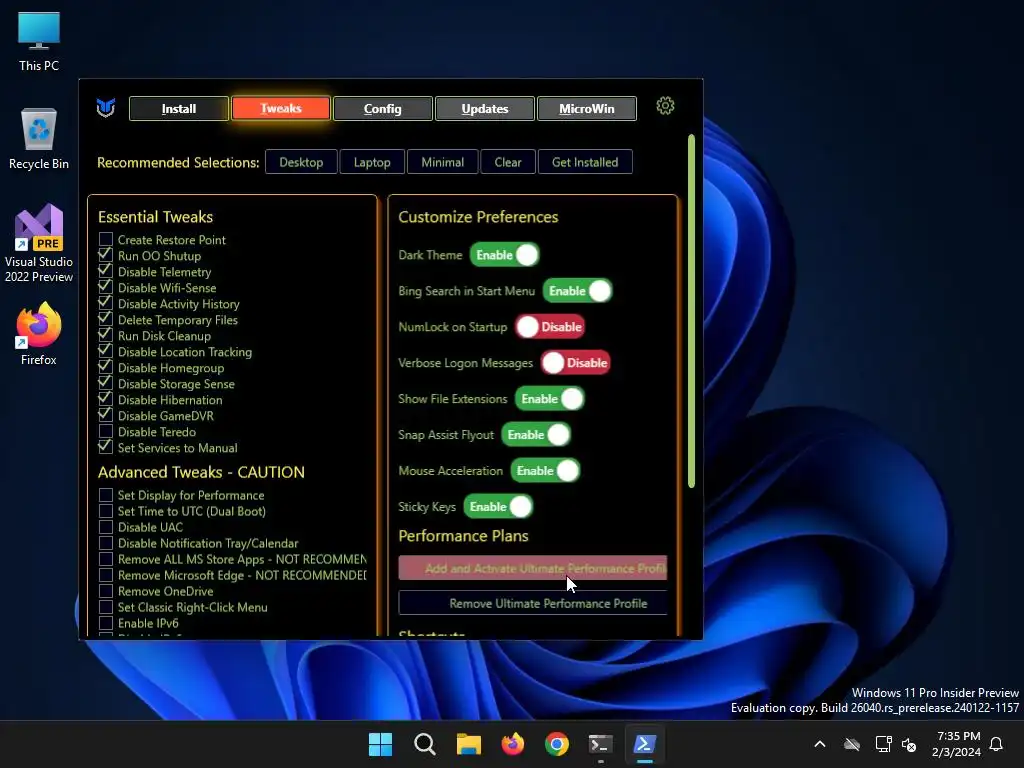Check Set Display for Performance

click(x=106, y=495)
